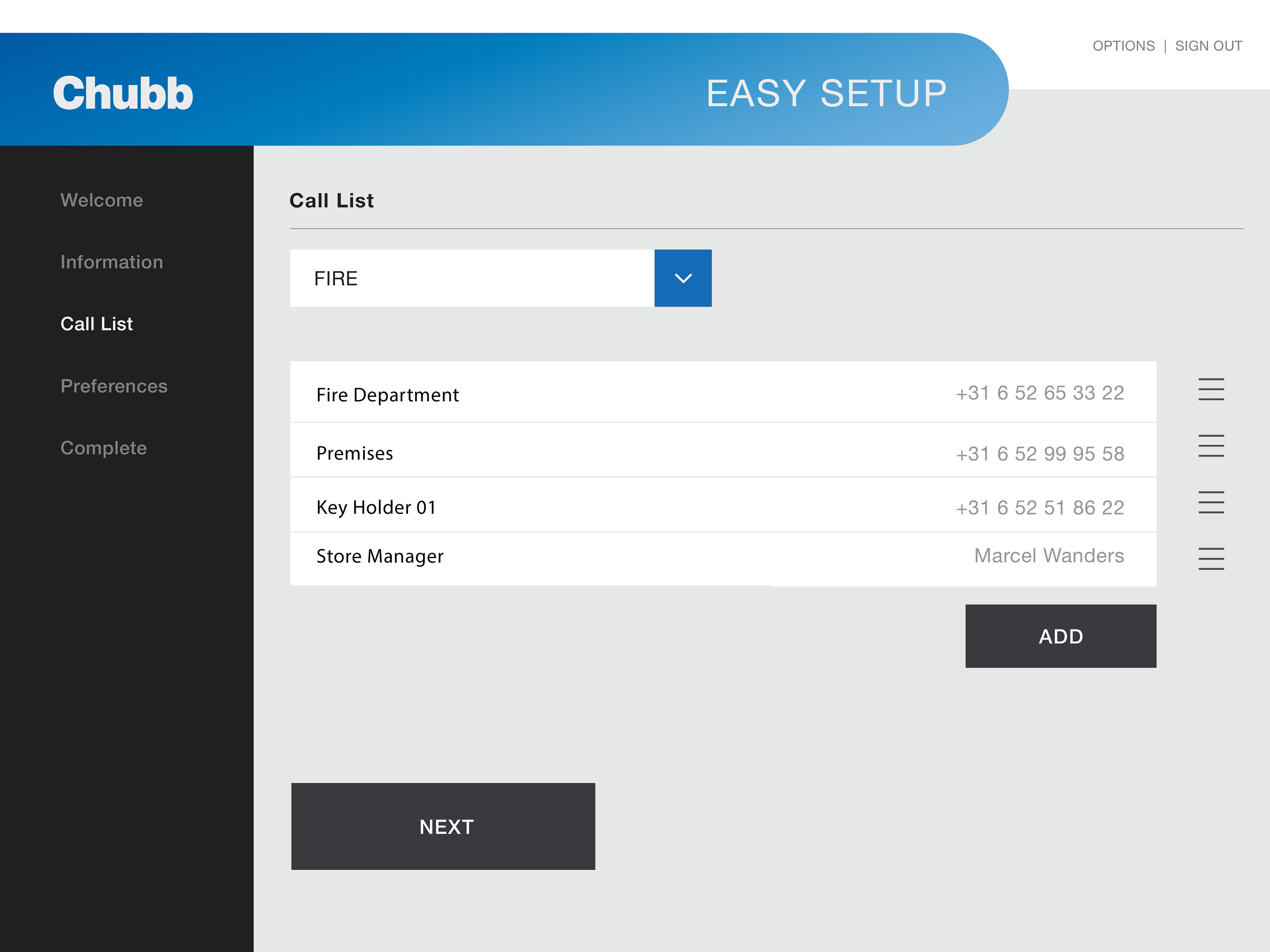Select the Store Manager entry
This screenshot has height=952, width=1270.
click(723, 559)
